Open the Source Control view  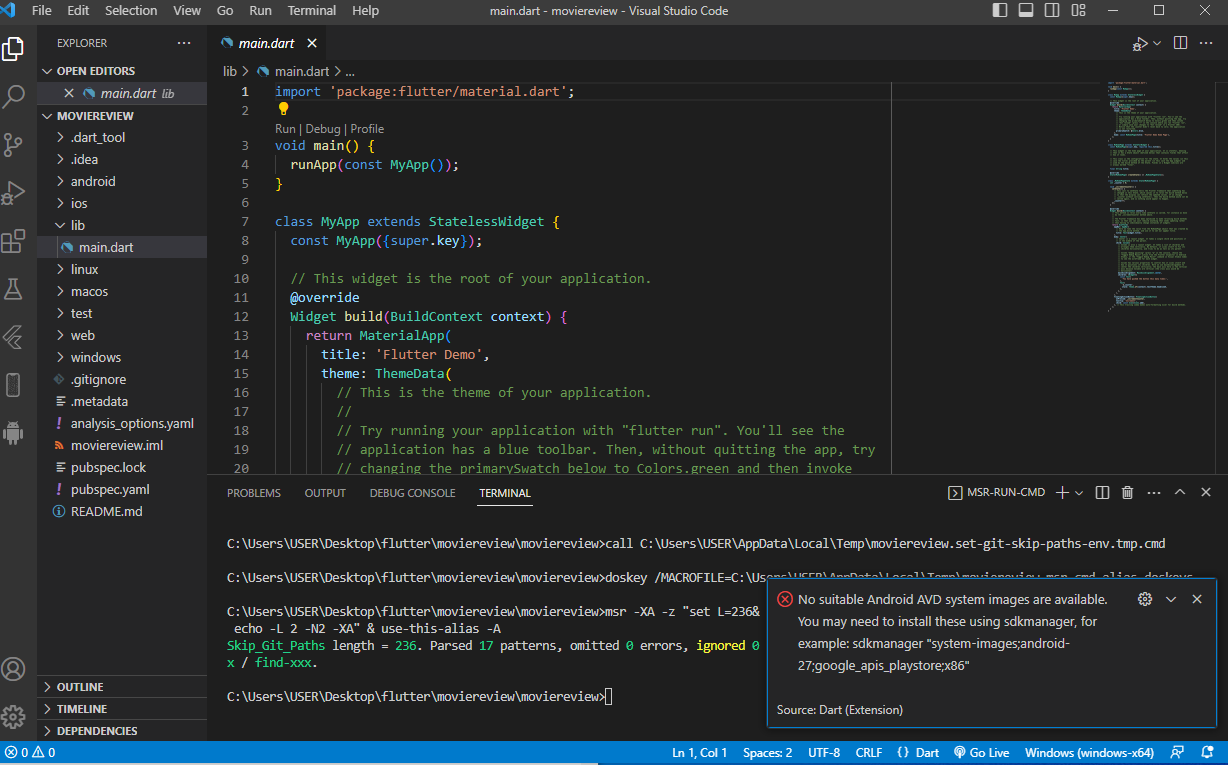tap(13, 144)
